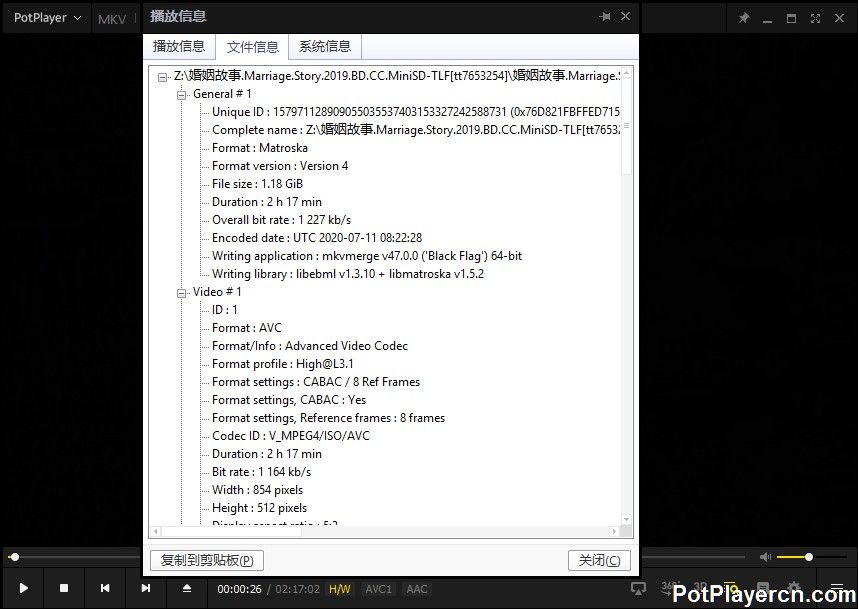Select the Unique ID row

click(x=416, y=112)
